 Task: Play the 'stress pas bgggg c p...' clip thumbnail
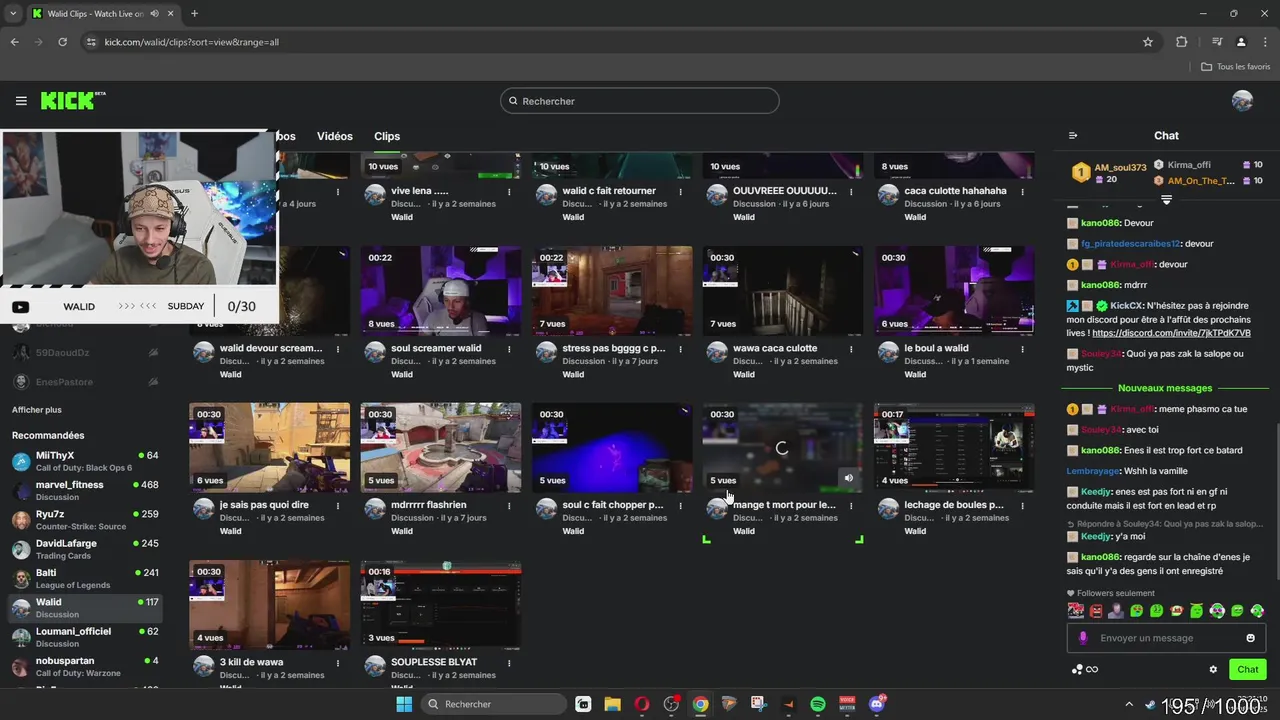pos(612,291)
